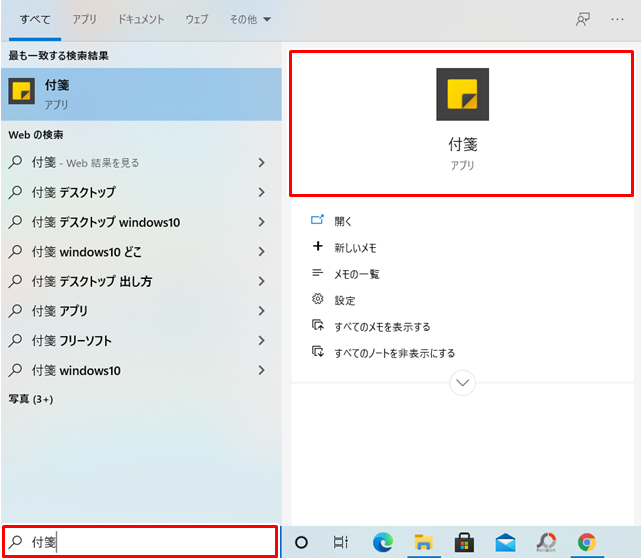Choose 設定 action for 付箋

tap(345, 300)
